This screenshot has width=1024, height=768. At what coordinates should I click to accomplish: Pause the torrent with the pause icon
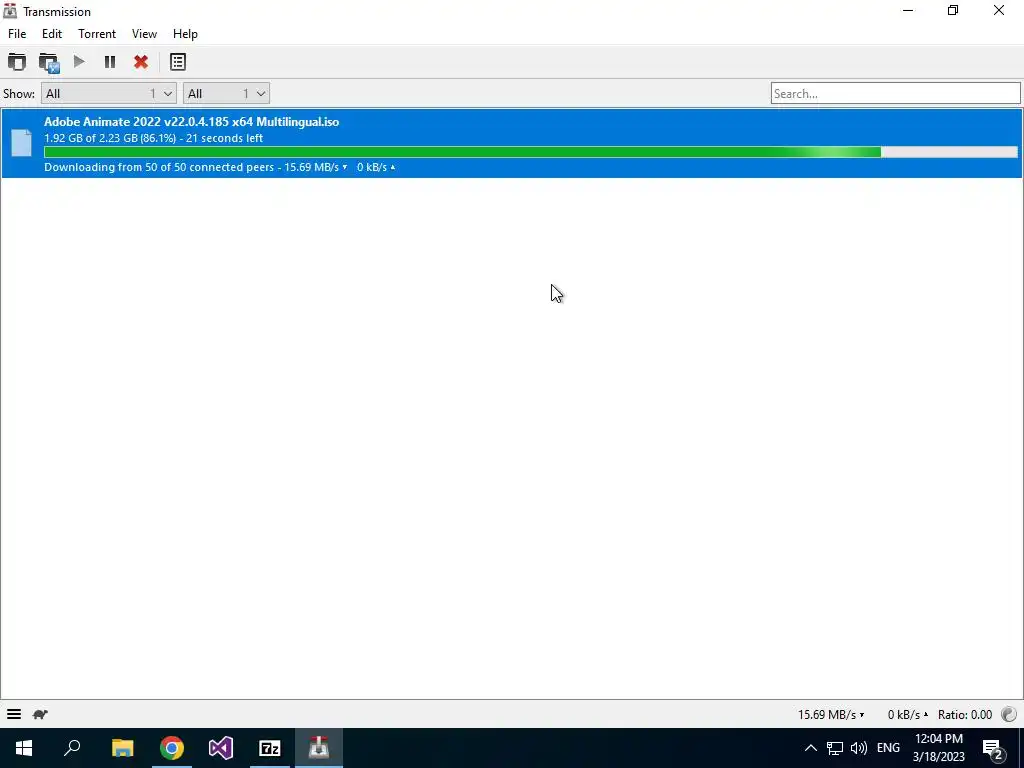[110, 62]
